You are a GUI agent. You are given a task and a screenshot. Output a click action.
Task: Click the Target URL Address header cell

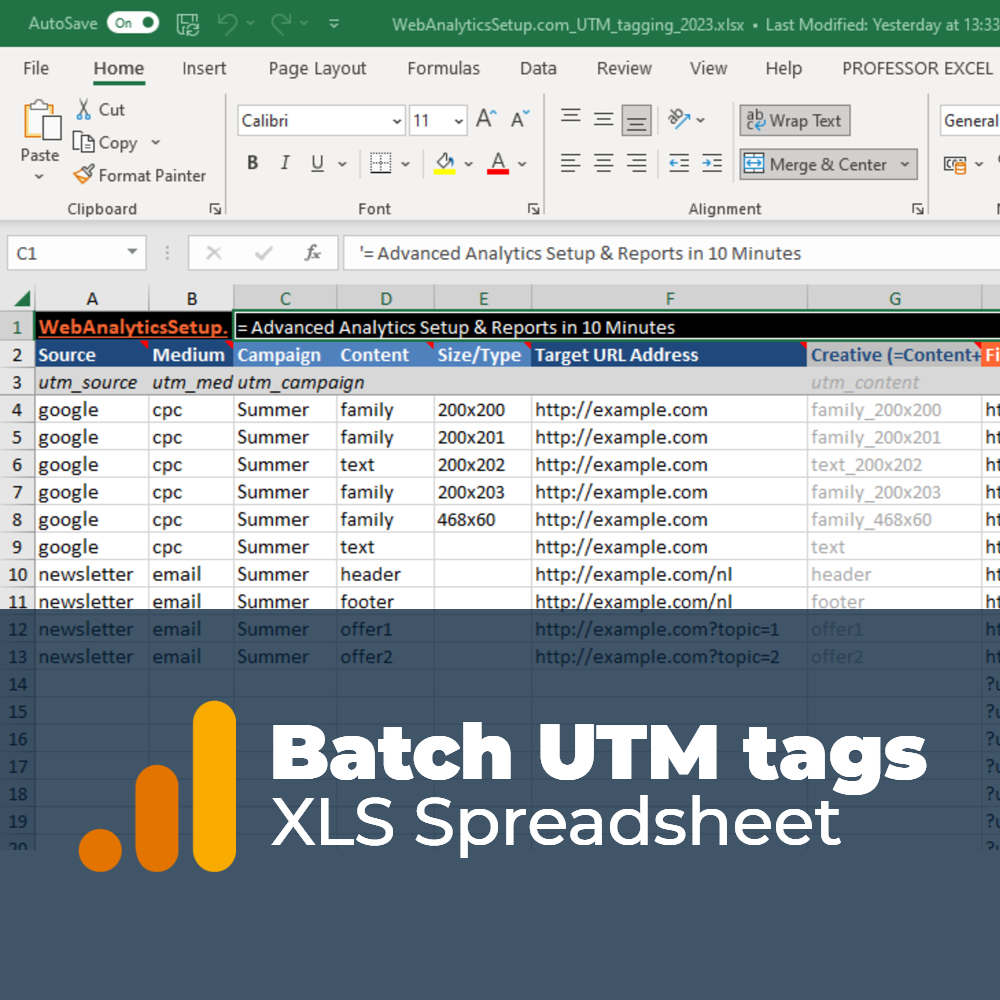669,355
